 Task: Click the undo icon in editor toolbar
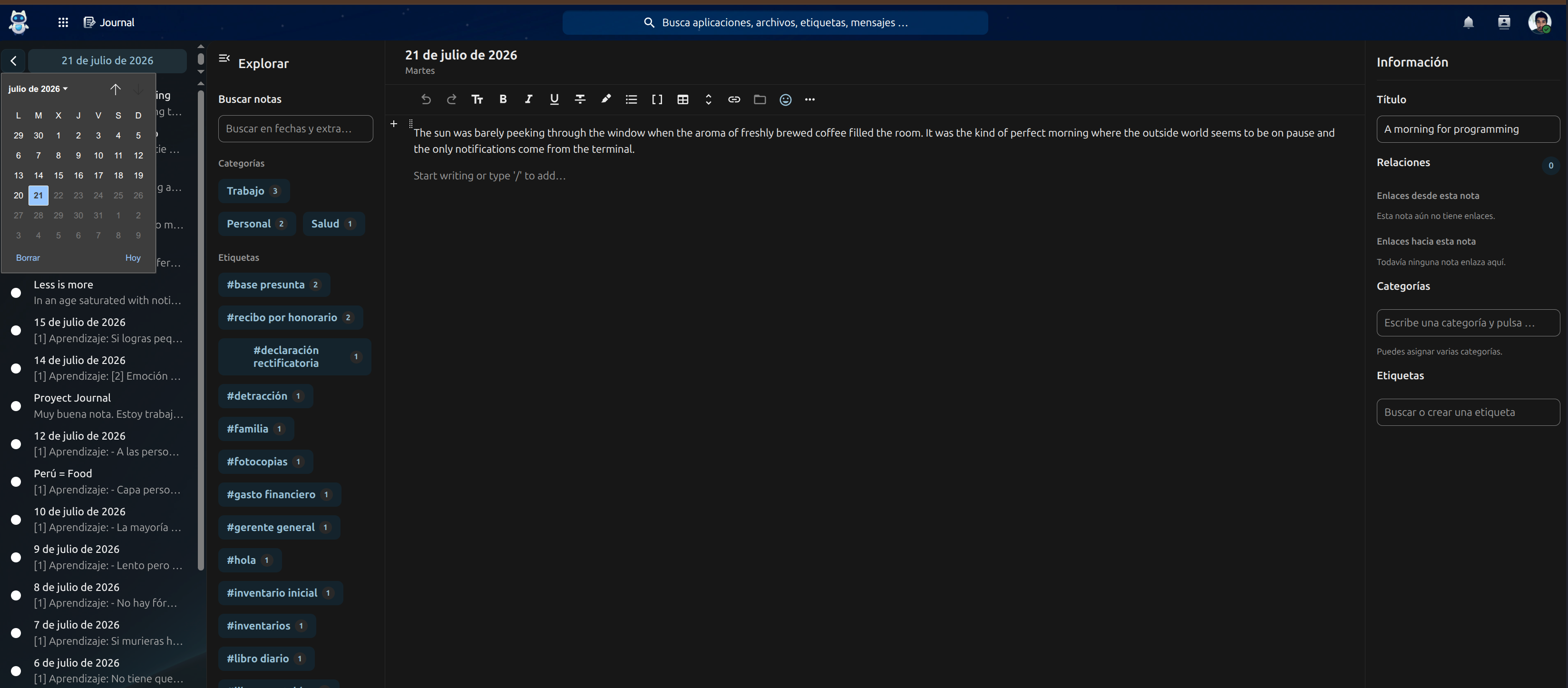(426, 99)
